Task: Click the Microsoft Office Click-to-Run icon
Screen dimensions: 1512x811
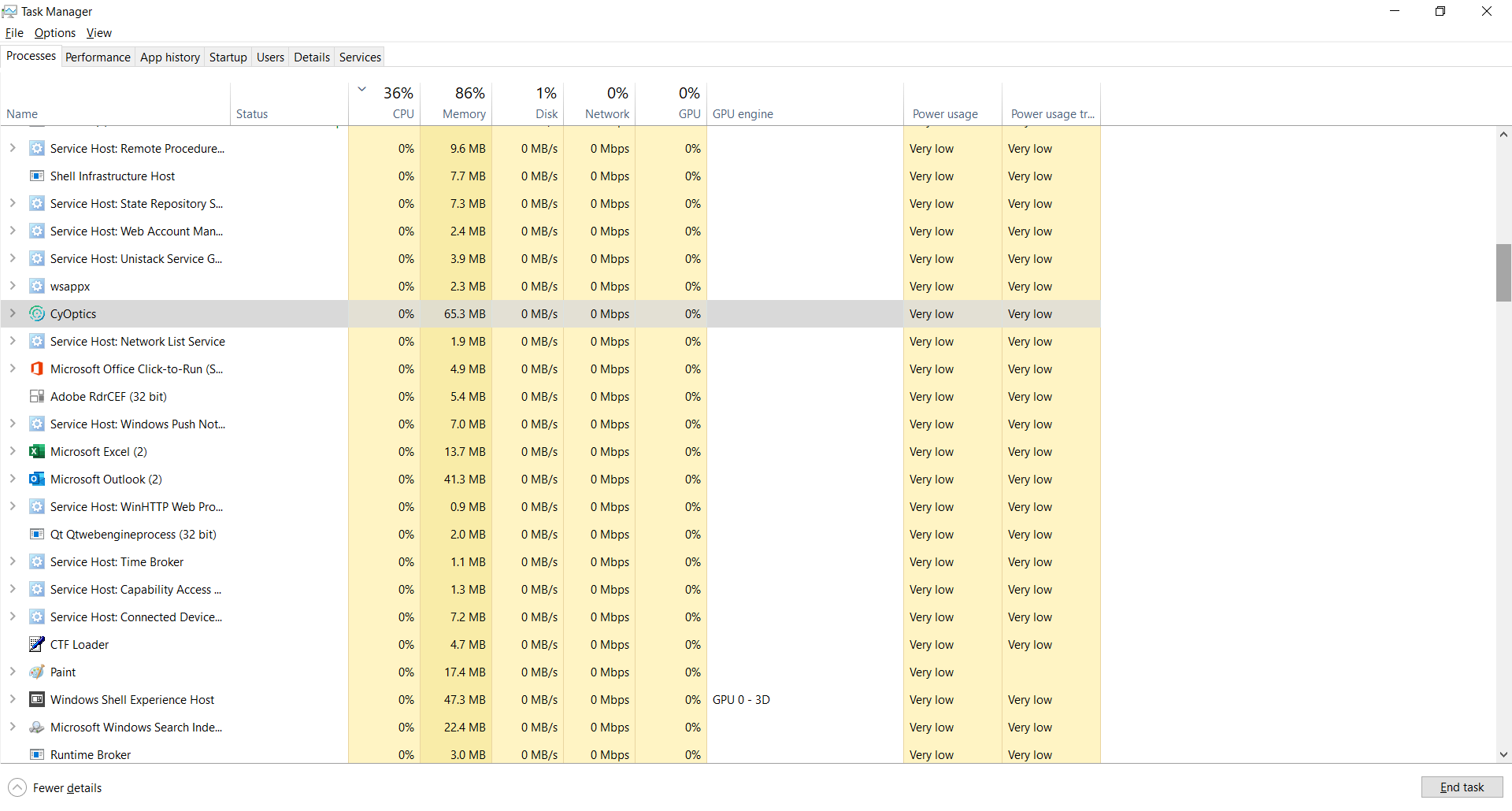Action: (x=37, y=368)
